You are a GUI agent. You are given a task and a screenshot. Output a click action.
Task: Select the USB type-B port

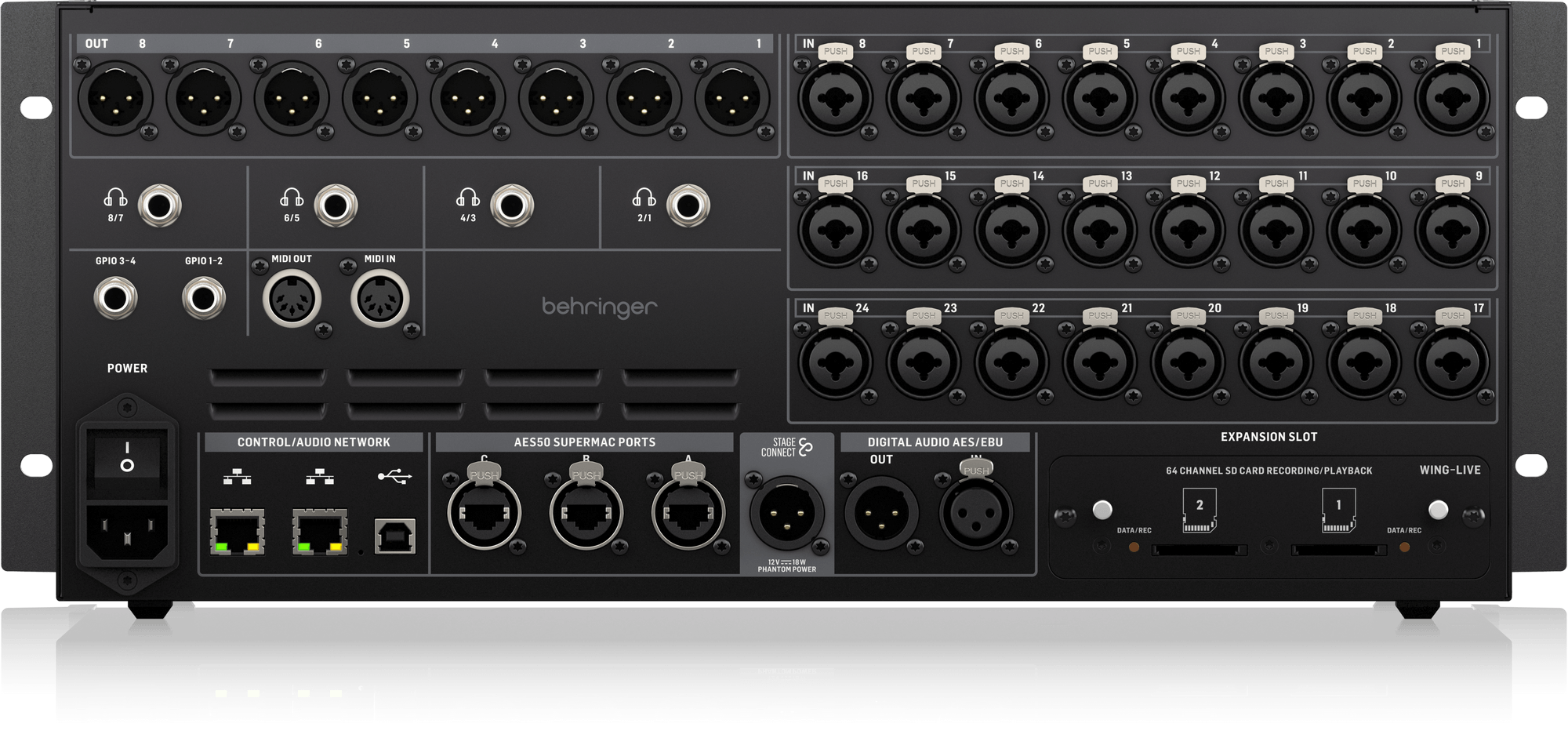394,536
